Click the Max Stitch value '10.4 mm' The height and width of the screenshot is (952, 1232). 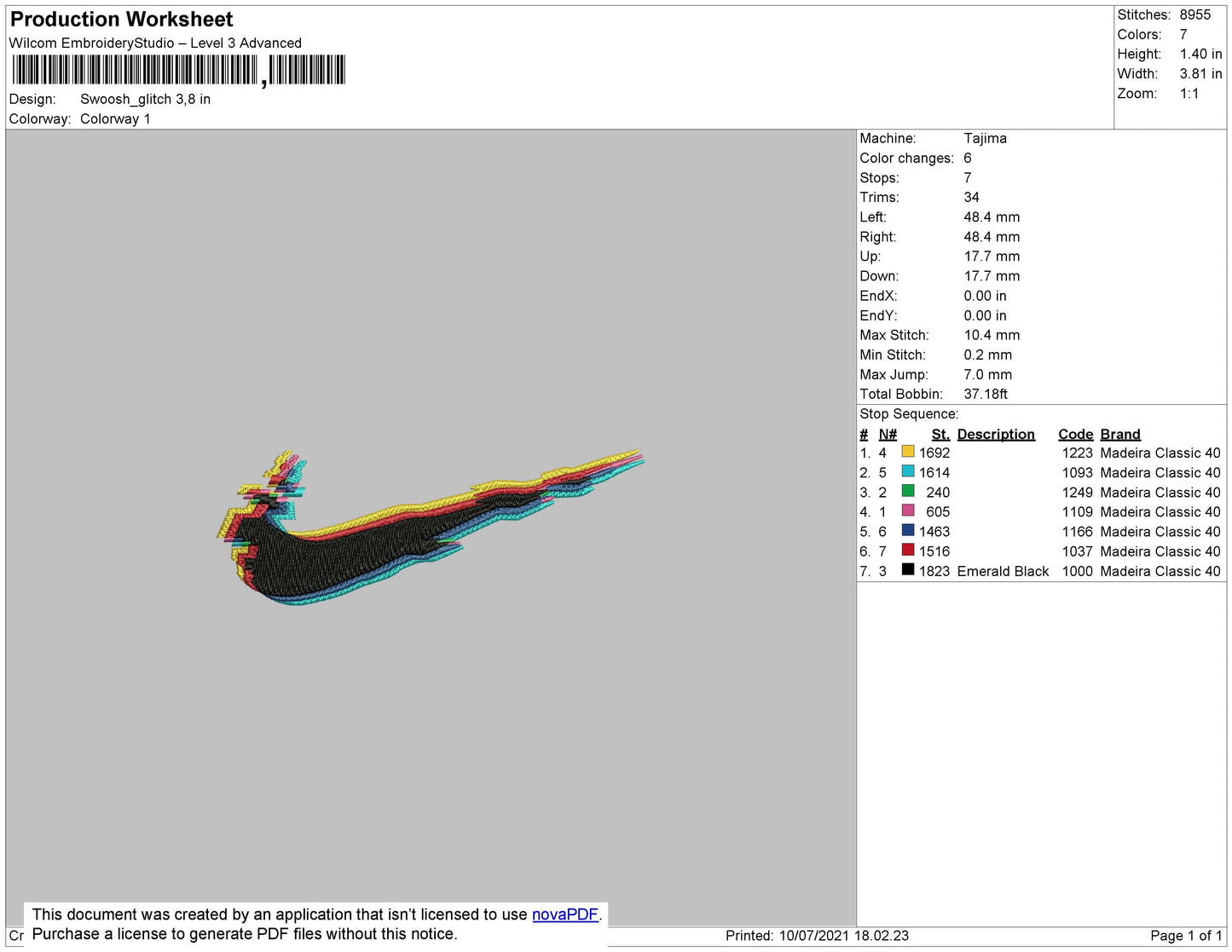click(992, 335)
